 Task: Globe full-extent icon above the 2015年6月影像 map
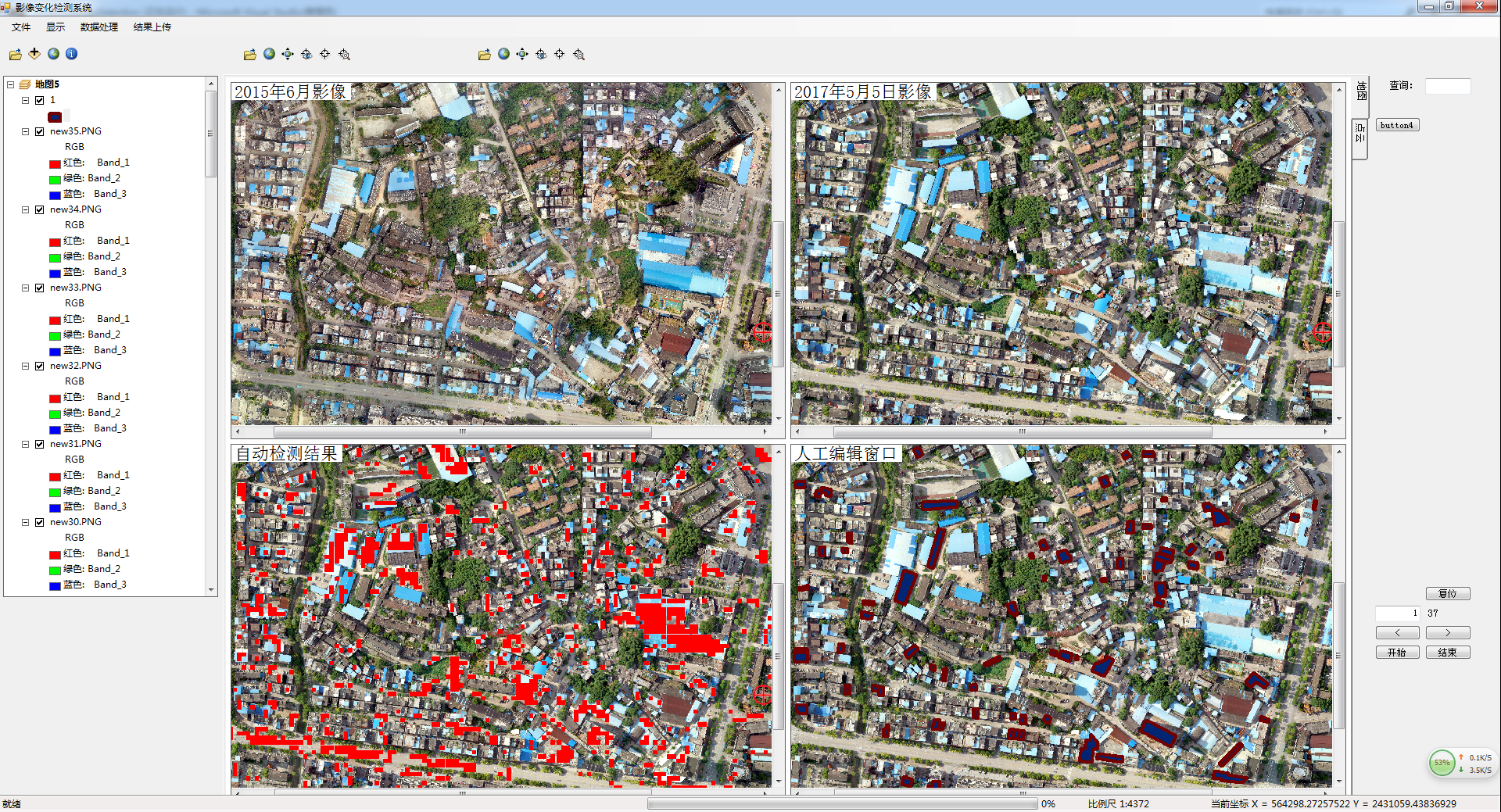coord(269,54)
